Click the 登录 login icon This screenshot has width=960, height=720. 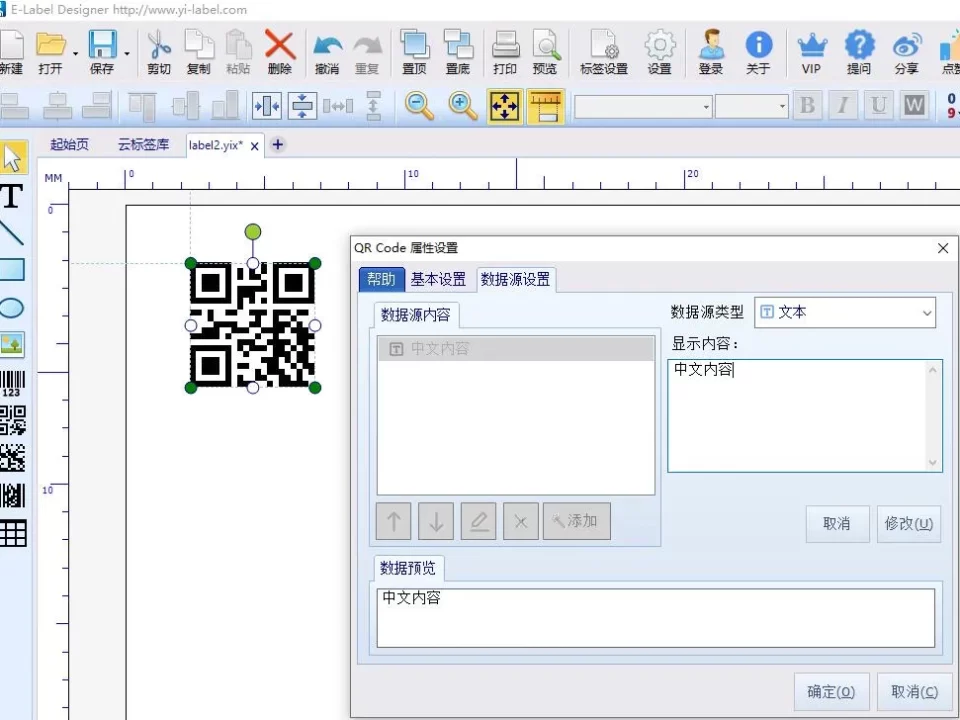pos(711,51)
